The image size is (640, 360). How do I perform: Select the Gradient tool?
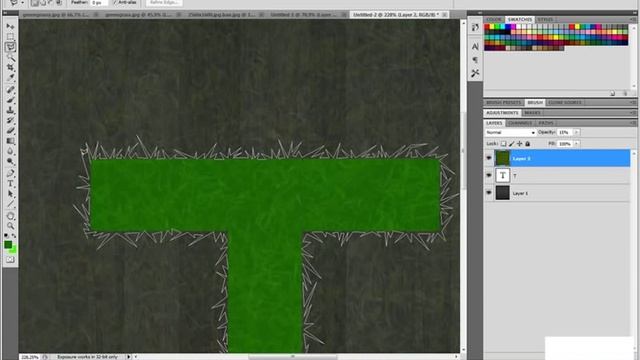(10, 141)
